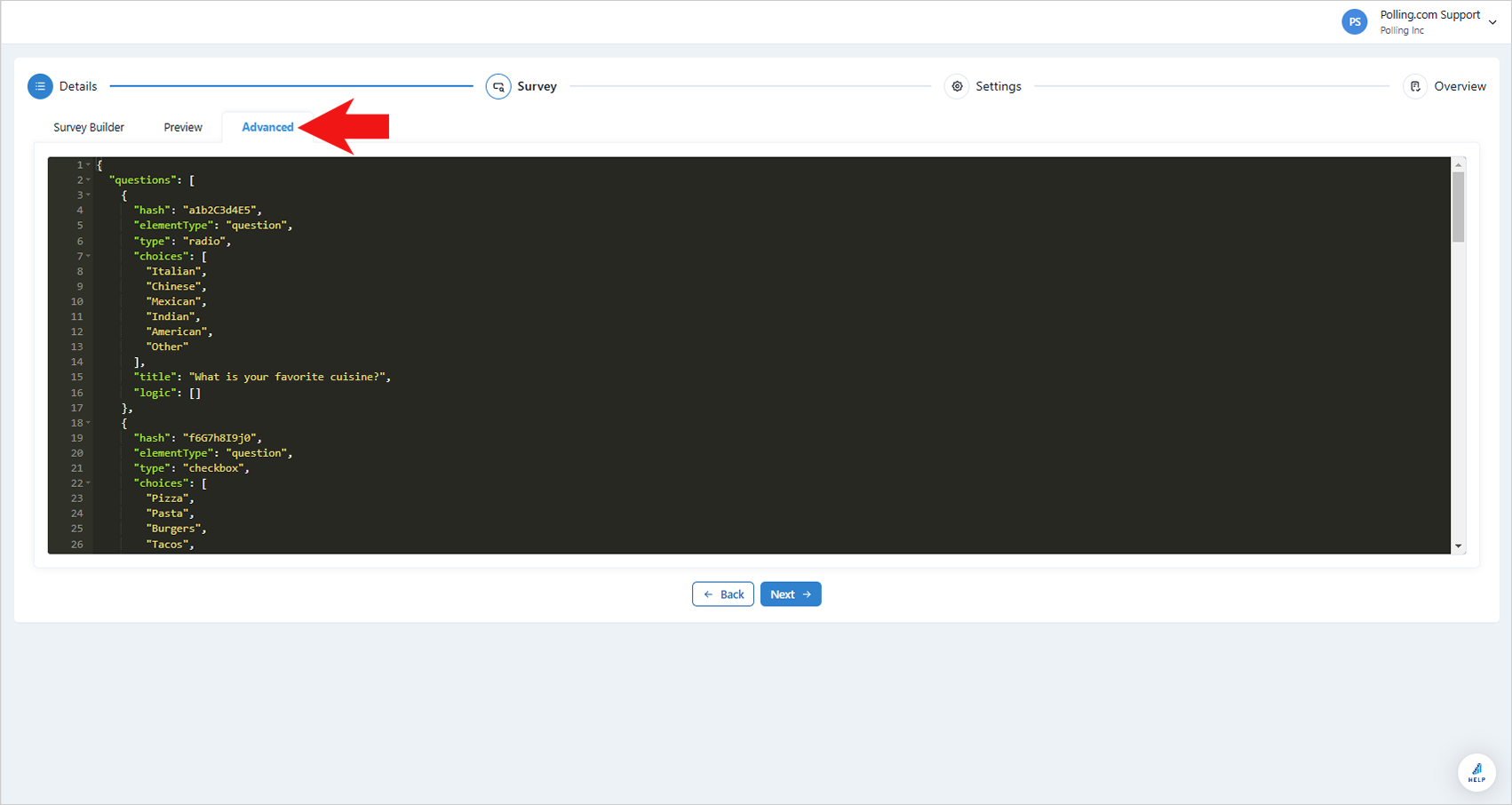The image size is (1512, 805).
Task: Collapse the object fold on line 3
Action: (x=88, y=195)
